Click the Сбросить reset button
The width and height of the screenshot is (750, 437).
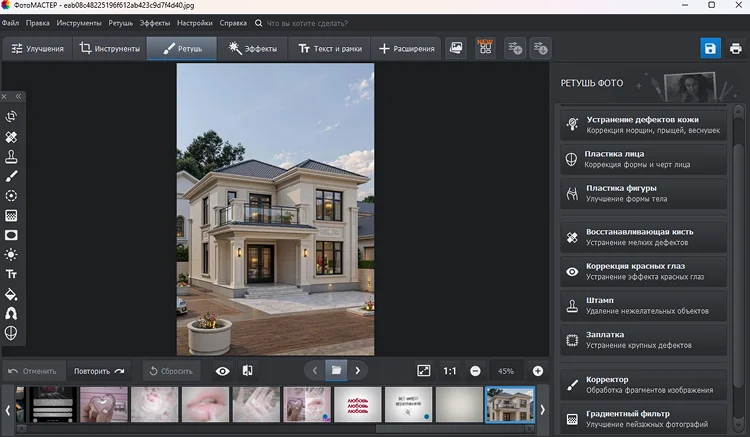[x=171, y=371]
